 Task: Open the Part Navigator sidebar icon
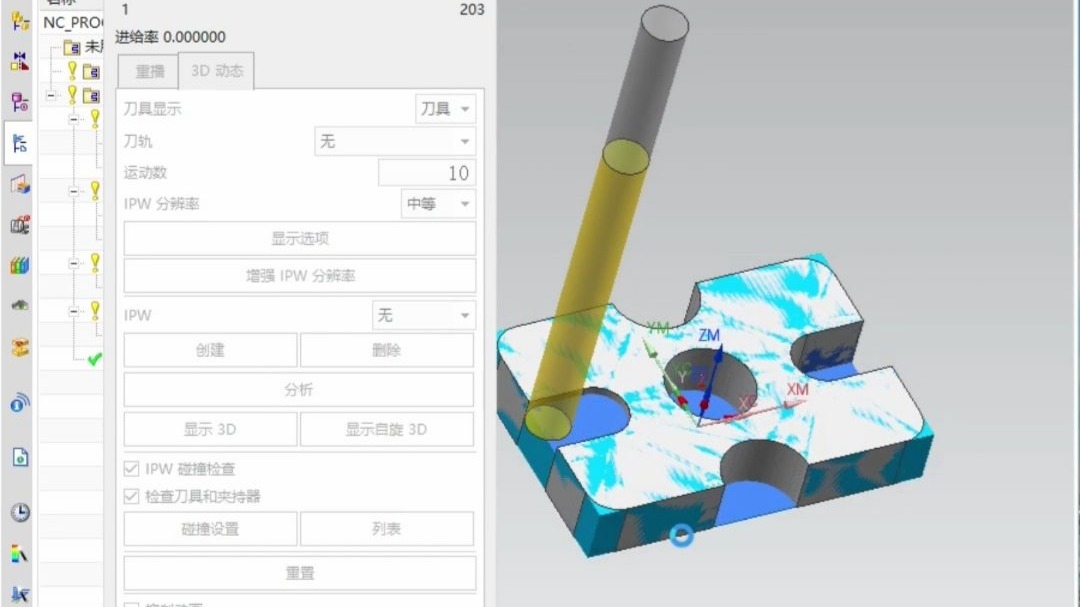19,103
